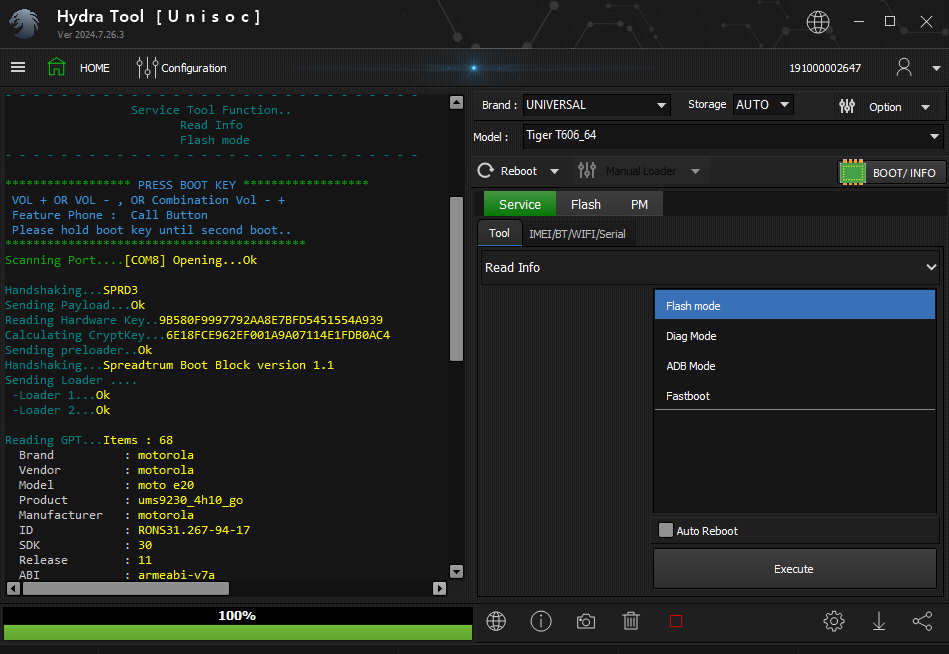Open settings gear icon in bottom toolbar
This screenshot has width=949, height=654.
834,621
